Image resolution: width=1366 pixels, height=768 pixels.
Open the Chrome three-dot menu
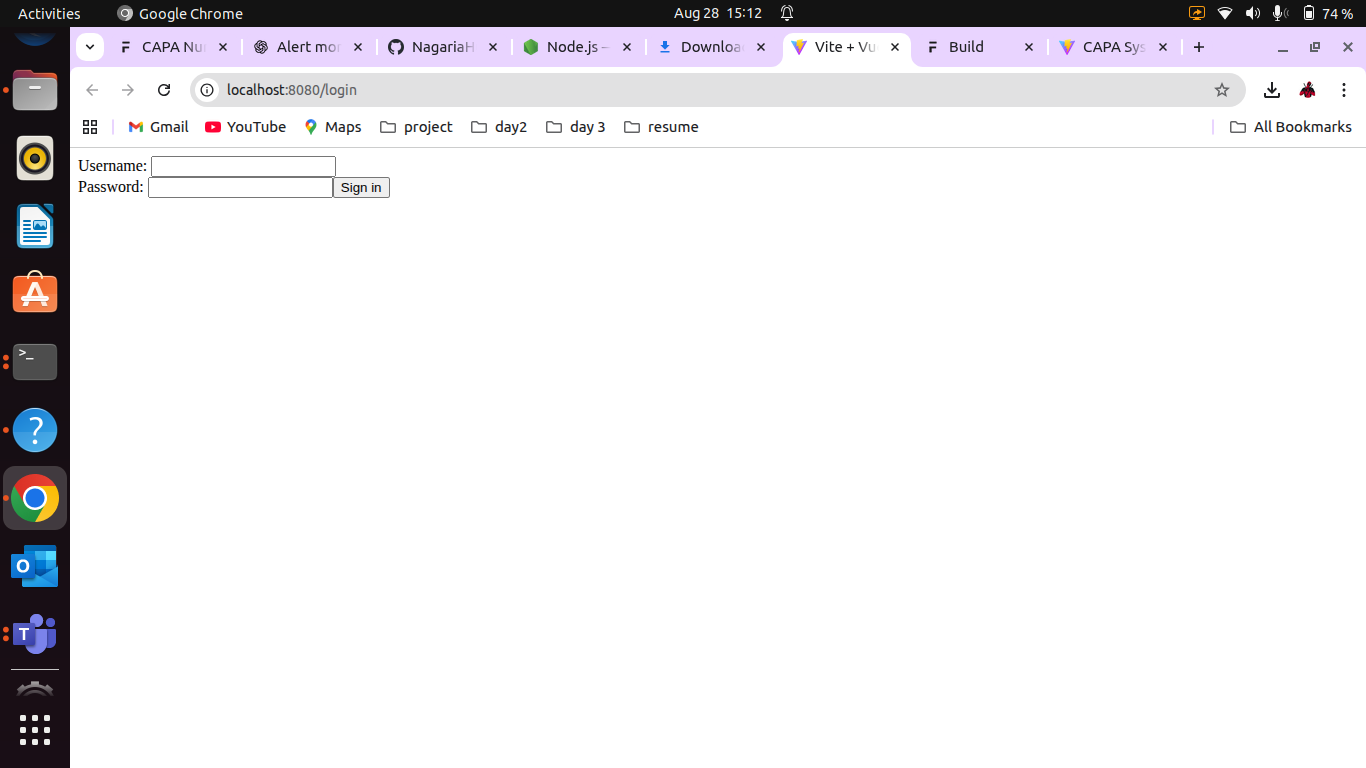(x=1344, y=90)
